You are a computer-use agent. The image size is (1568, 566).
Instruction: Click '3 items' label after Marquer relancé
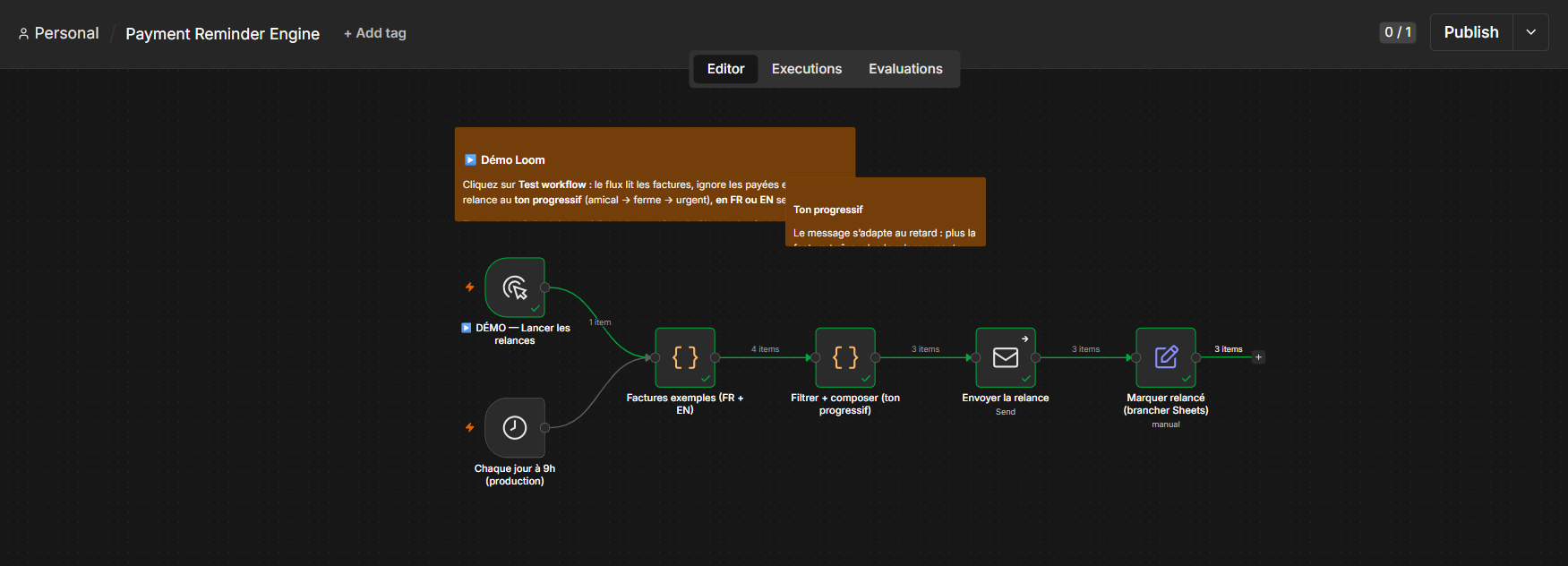(1228, 349)
